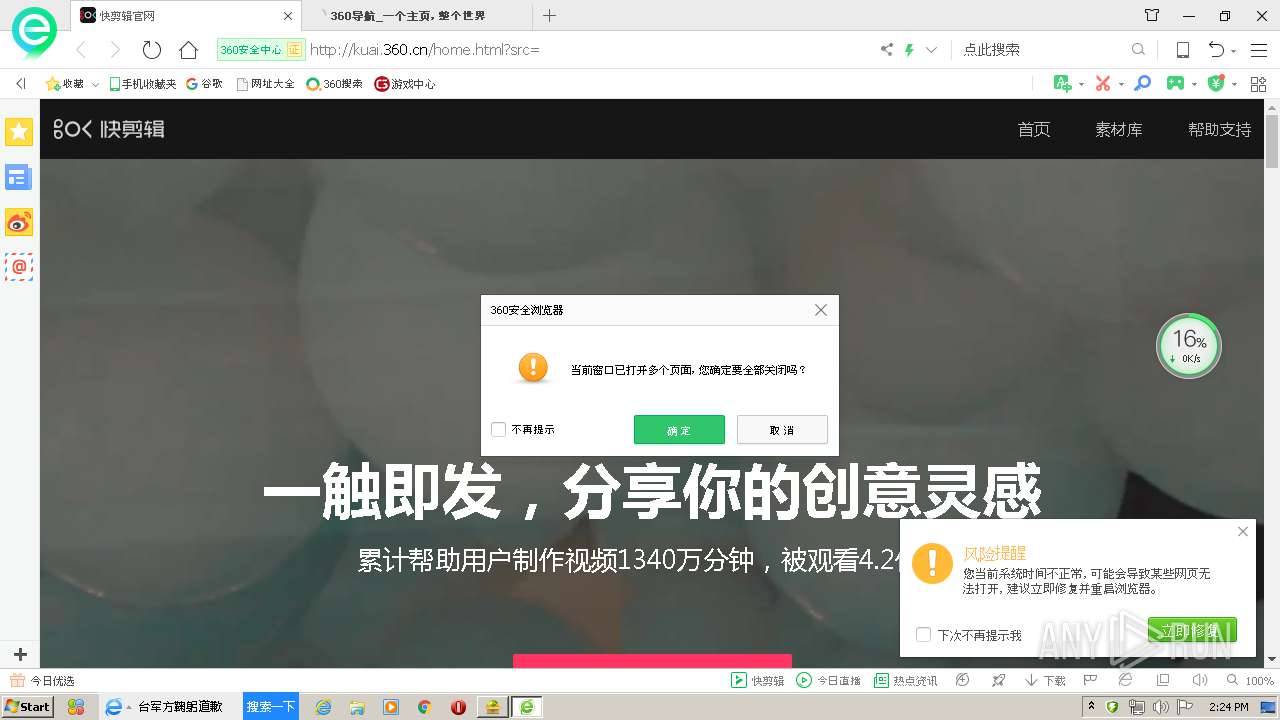Click the green game controller icon
Screen dimensions: 1280x720
pos(1176,83)
